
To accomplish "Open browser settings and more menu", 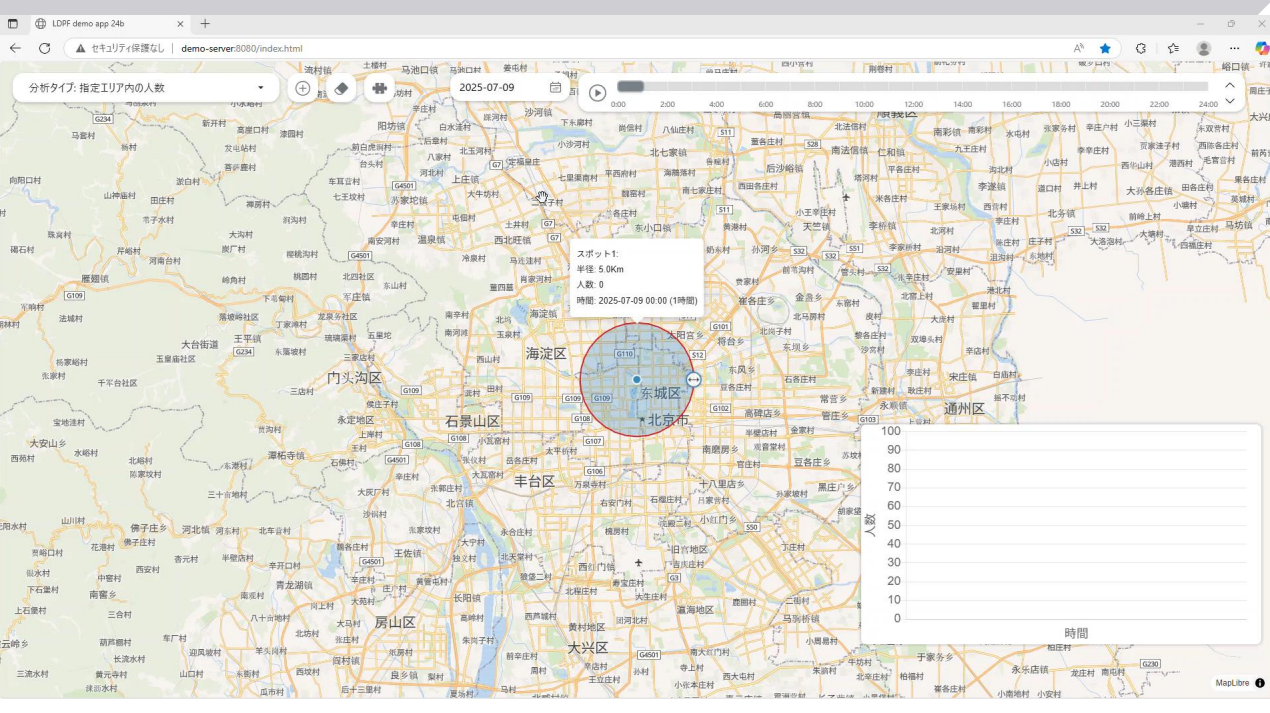I will [x=1235, y=48].
